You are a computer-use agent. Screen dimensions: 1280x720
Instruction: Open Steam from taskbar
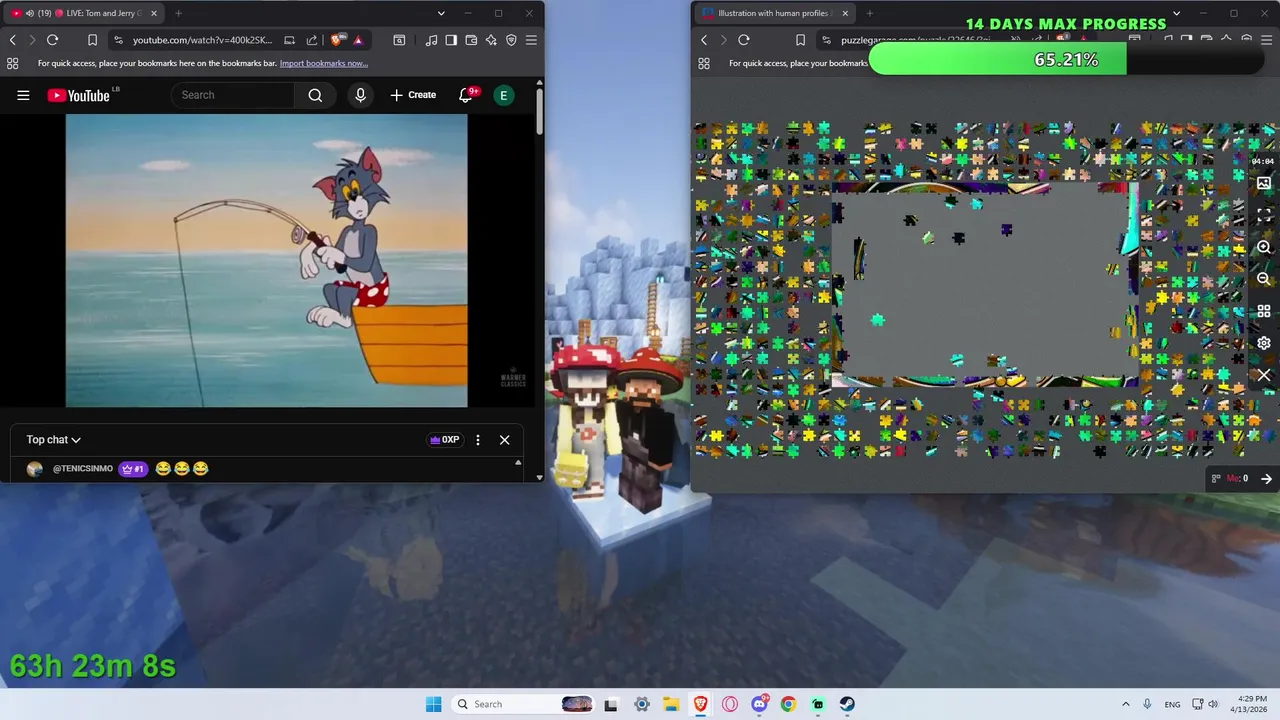[x=847, y=704]
